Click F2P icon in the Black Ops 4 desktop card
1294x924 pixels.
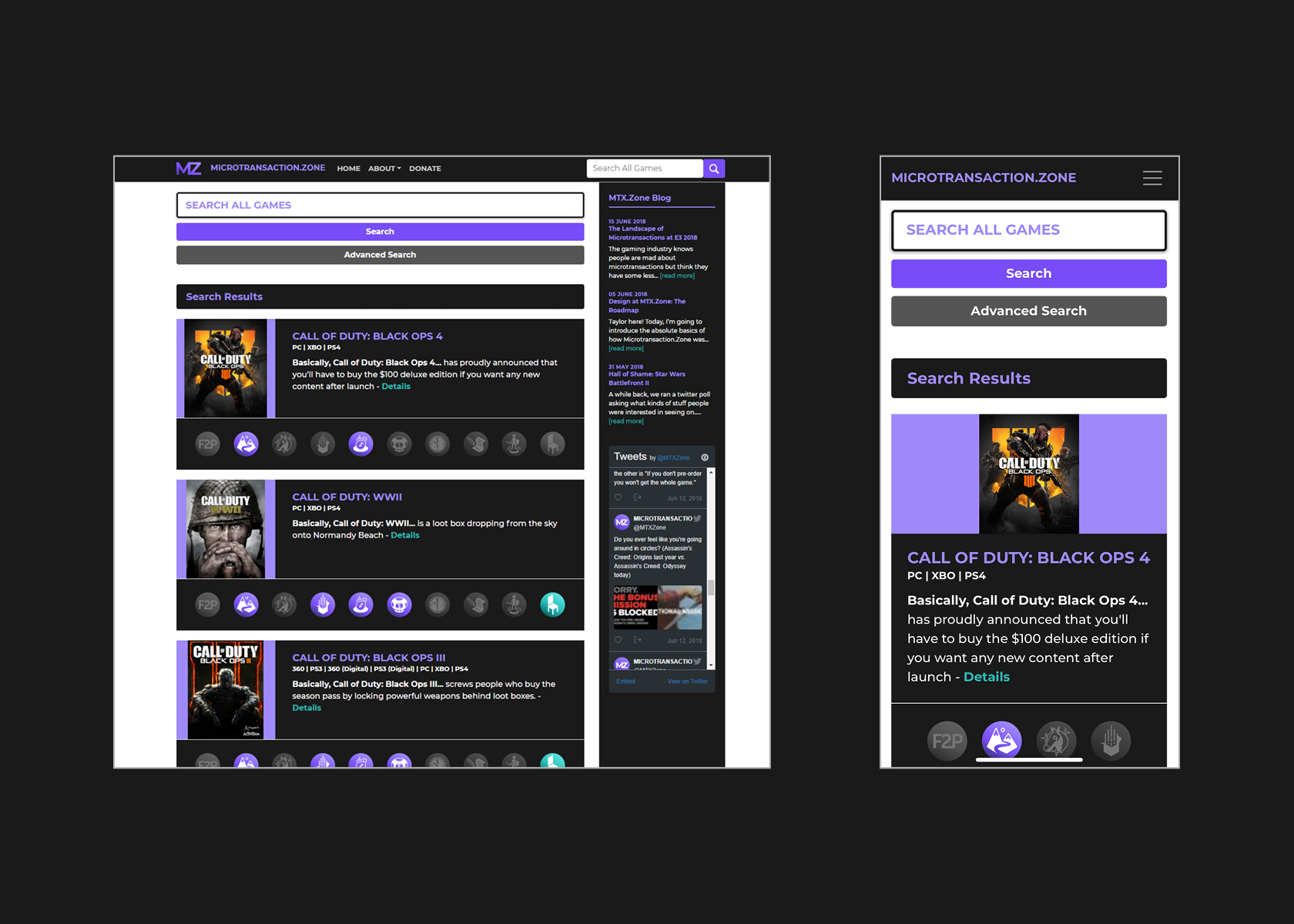coord(207,444)
